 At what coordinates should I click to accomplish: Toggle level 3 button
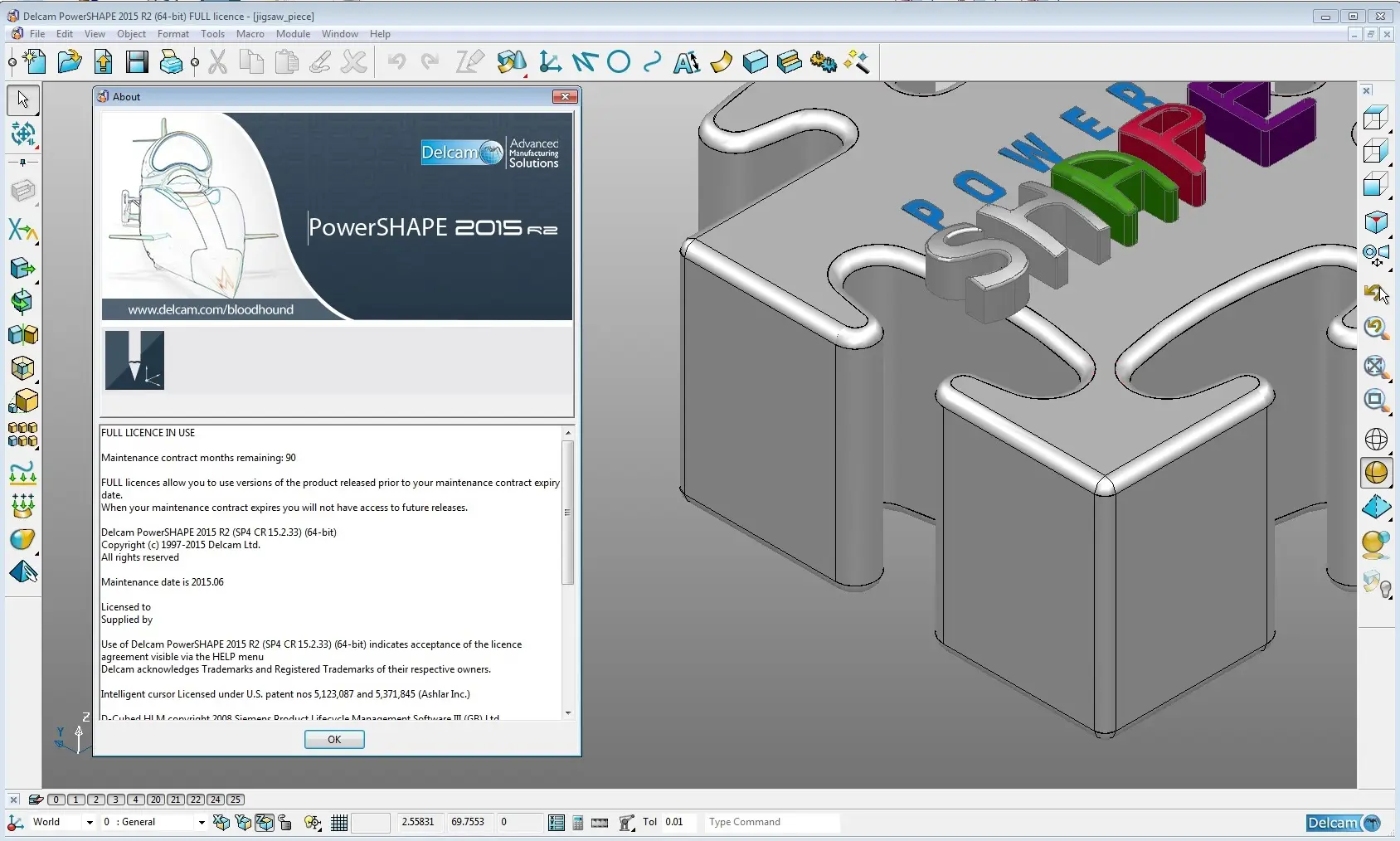point(115,800)
